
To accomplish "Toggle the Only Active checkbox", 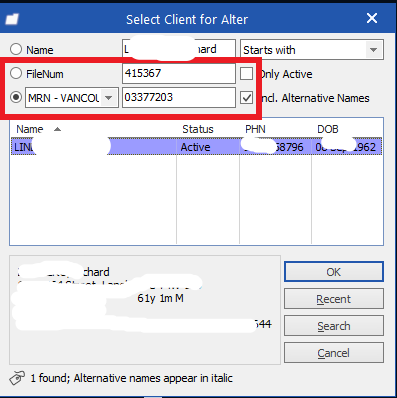I will coord(246,74).
